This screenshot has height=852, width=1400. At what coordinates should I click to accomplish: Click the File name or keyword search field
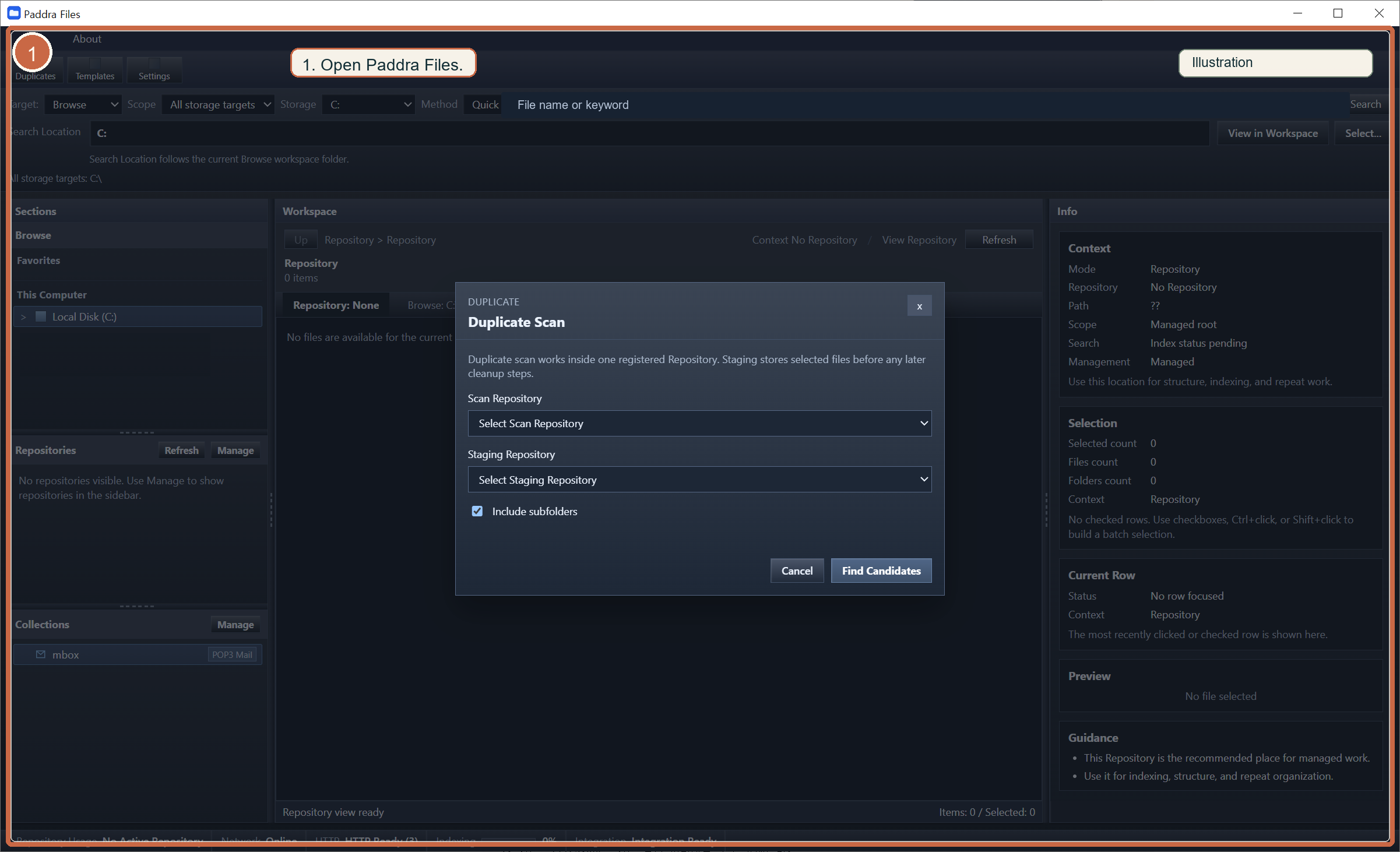click(924, 105)
